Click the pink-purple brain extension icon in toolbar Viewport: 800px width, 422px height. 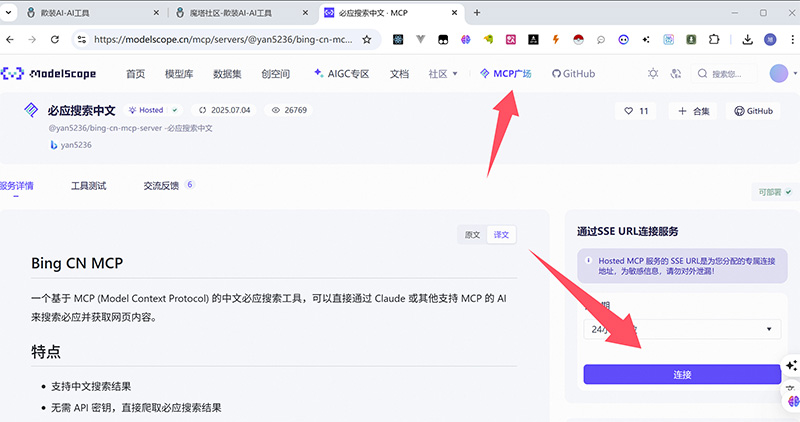click(465, 39)
